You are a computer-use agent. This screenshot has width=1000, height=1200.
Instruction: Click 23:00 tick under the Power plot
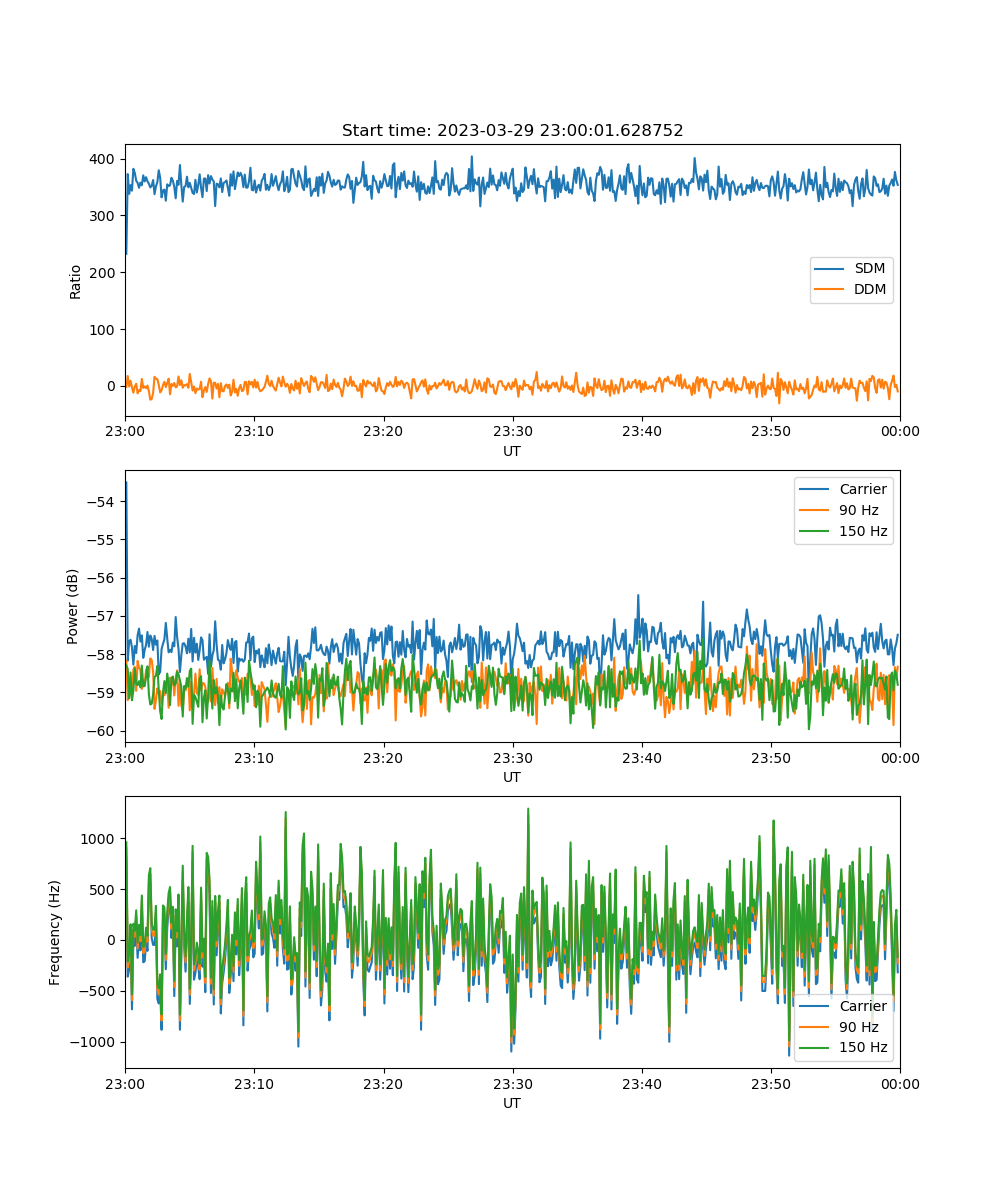tap(125, 758)
